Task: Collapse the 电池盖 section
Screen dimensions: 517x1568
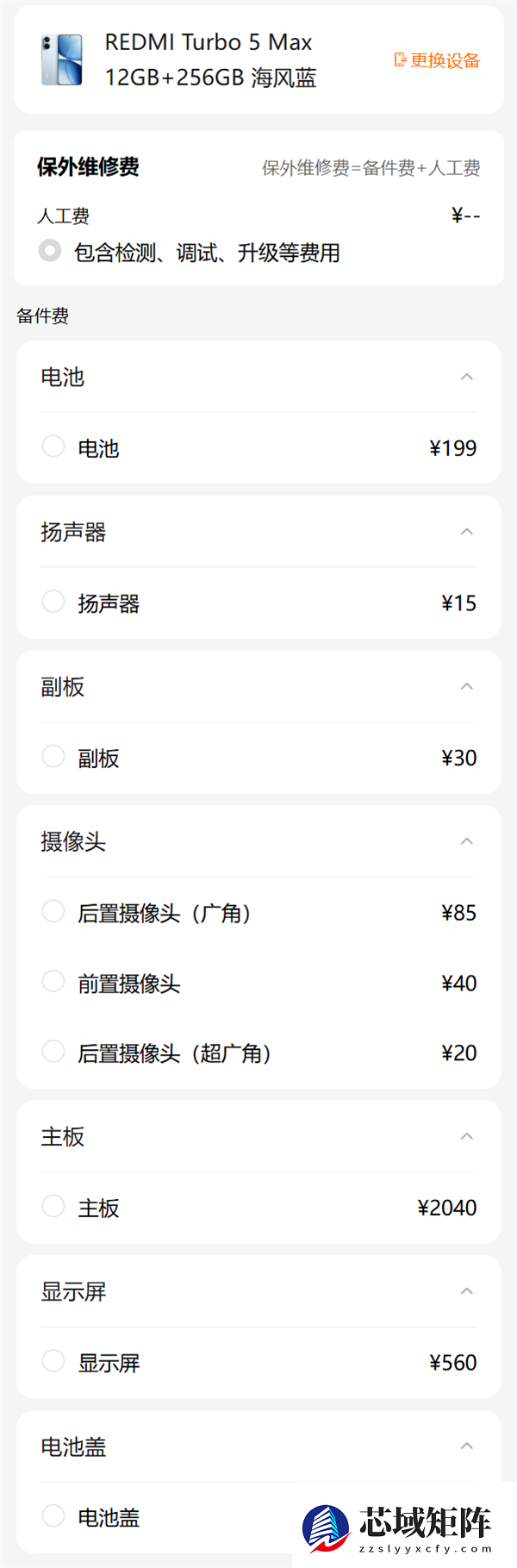Action: point(466,1446)
